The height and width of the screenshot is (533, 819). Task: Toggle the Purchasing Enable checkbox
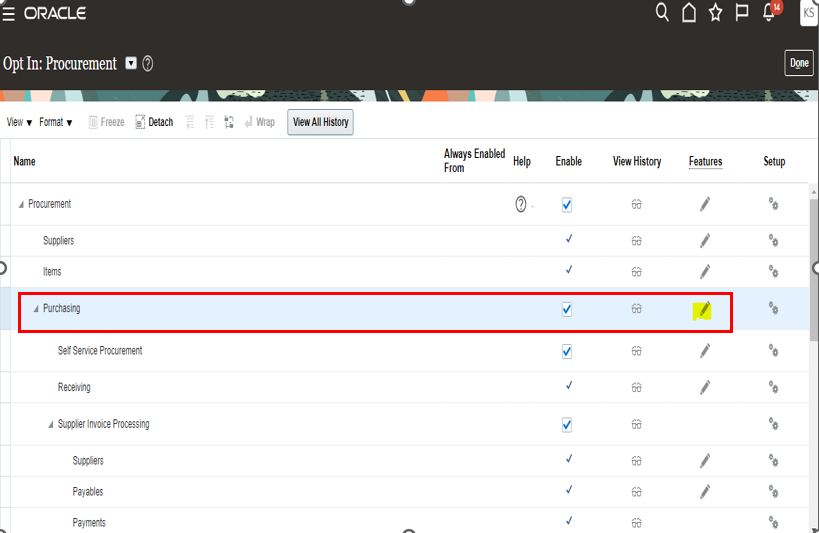pyautogui.click(x=567, y=309)
